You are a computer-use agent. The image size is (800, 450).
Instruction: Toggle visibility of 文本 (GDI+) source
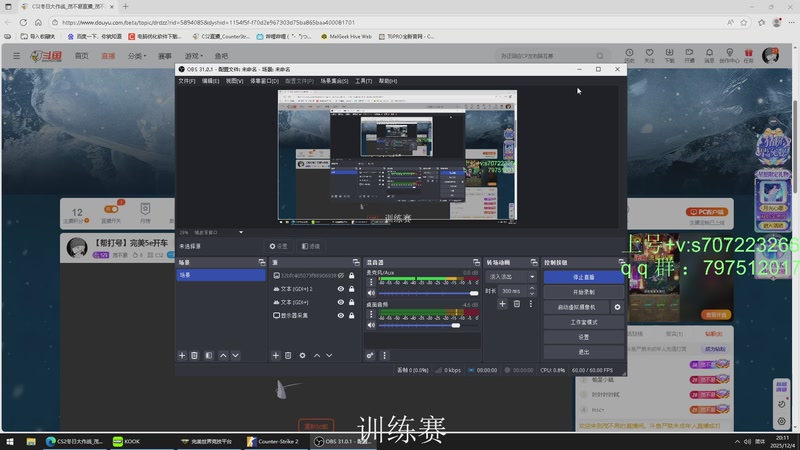coord(340,302)
